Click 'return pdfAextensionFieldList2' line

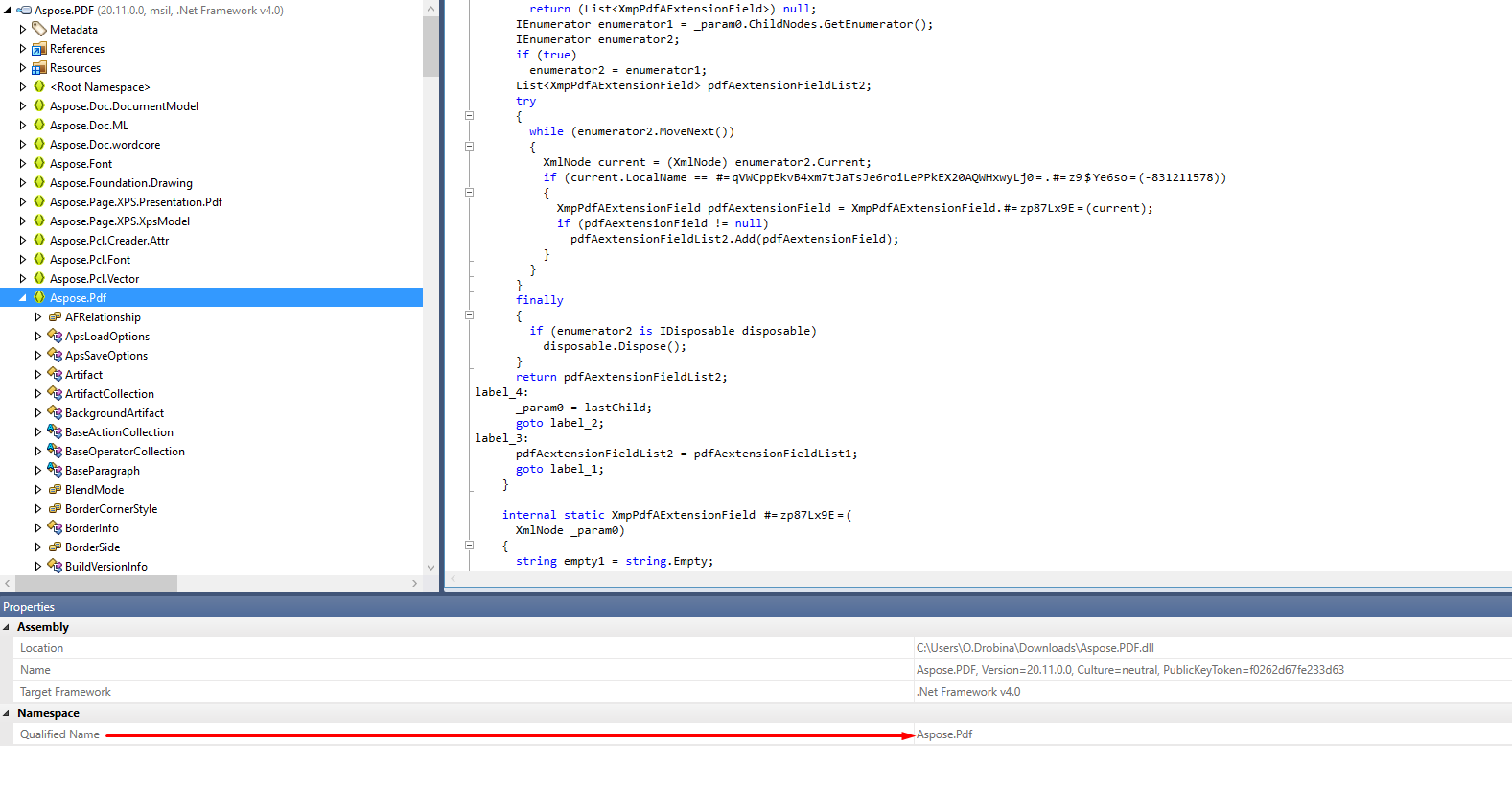click(x=621, y=377)
